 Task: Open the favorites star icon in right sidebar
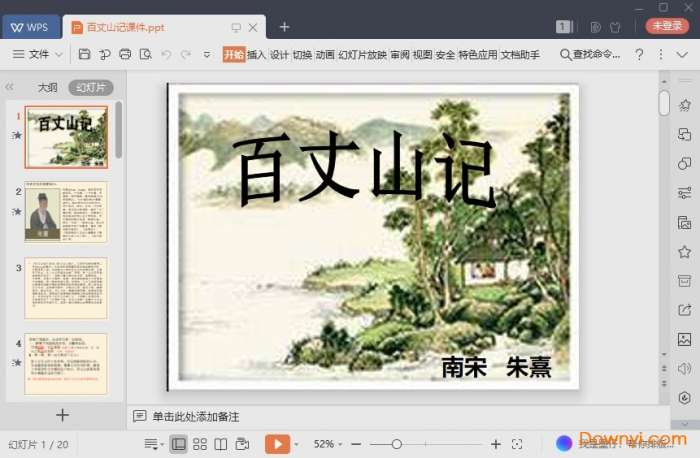click(x=684, y=252)
